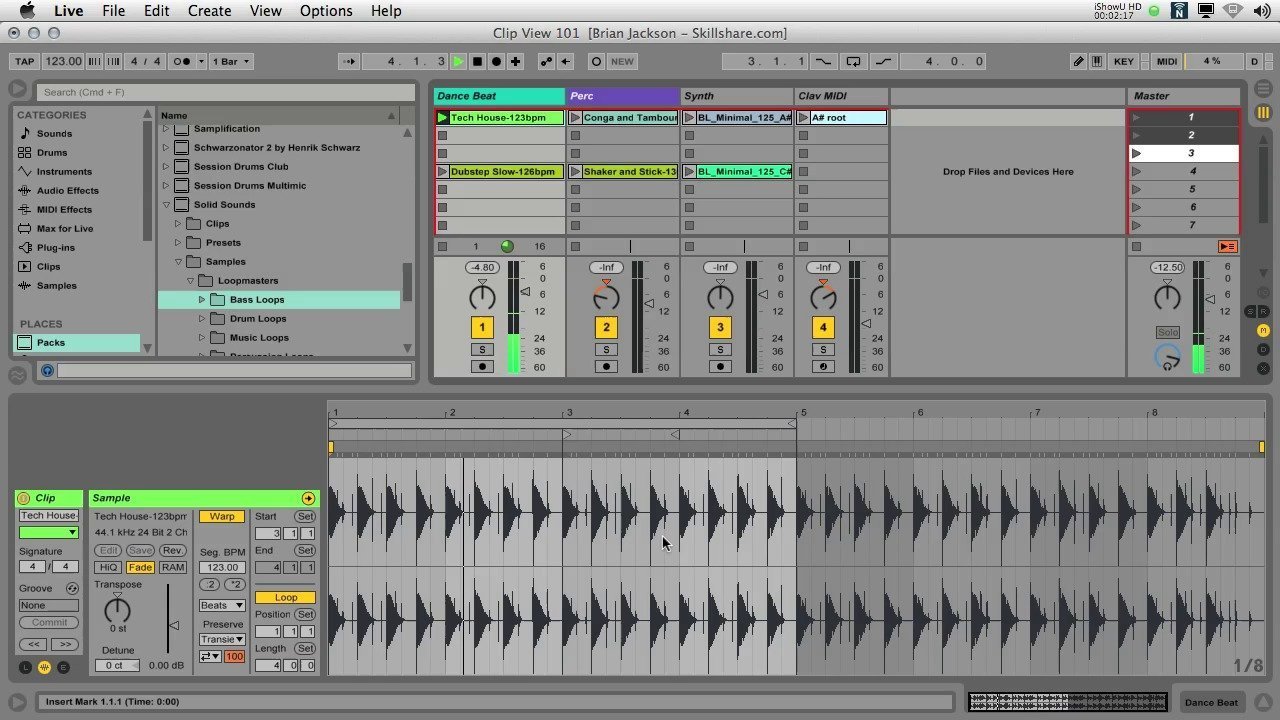
Task: Toggle the Warp button
Action: coord(222,517)
